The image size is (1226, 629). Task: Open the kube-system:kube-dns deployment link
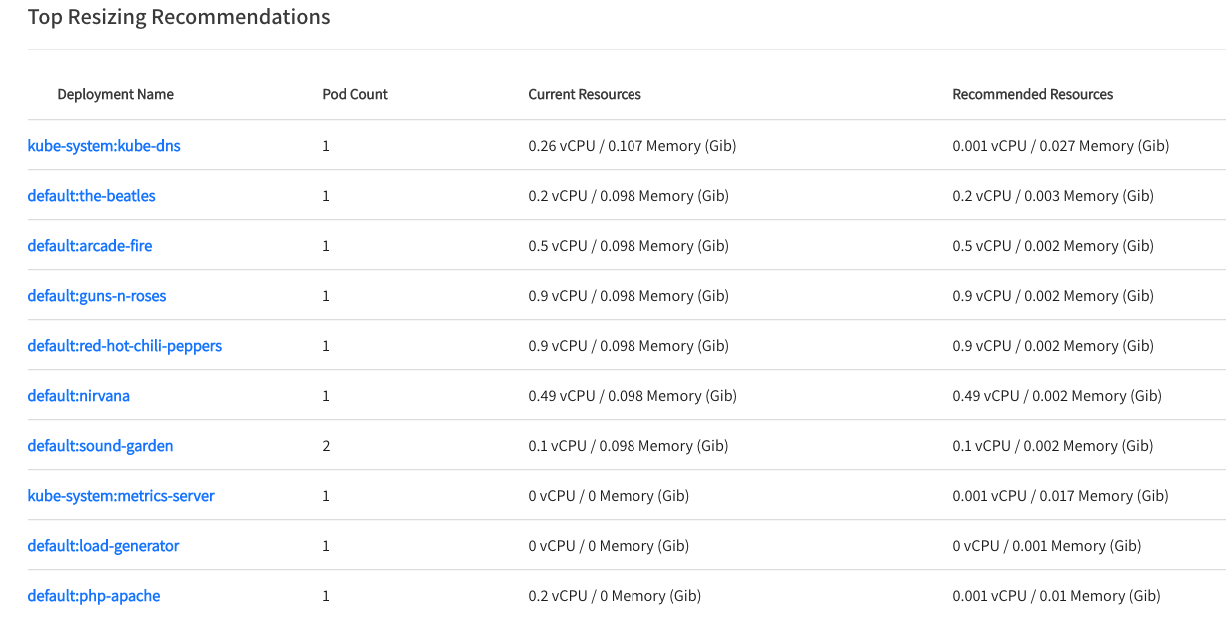(x=104, y=146)
